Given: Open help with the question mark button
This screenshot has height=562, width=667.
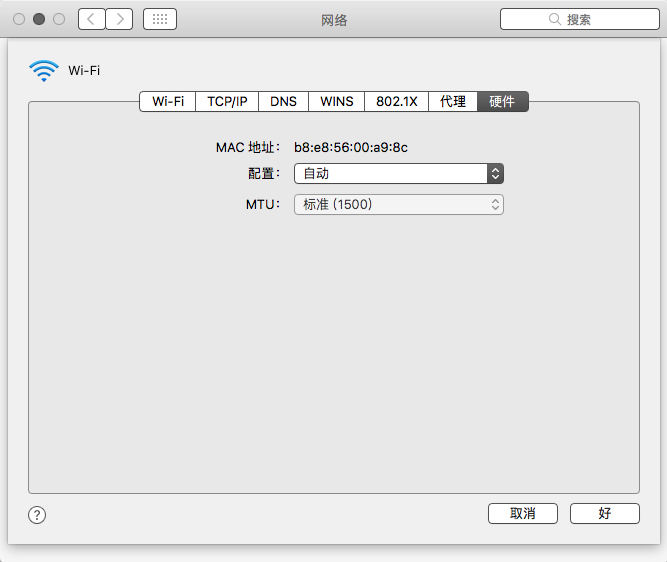Looking at the screenshot, I should tap(37, 515).
